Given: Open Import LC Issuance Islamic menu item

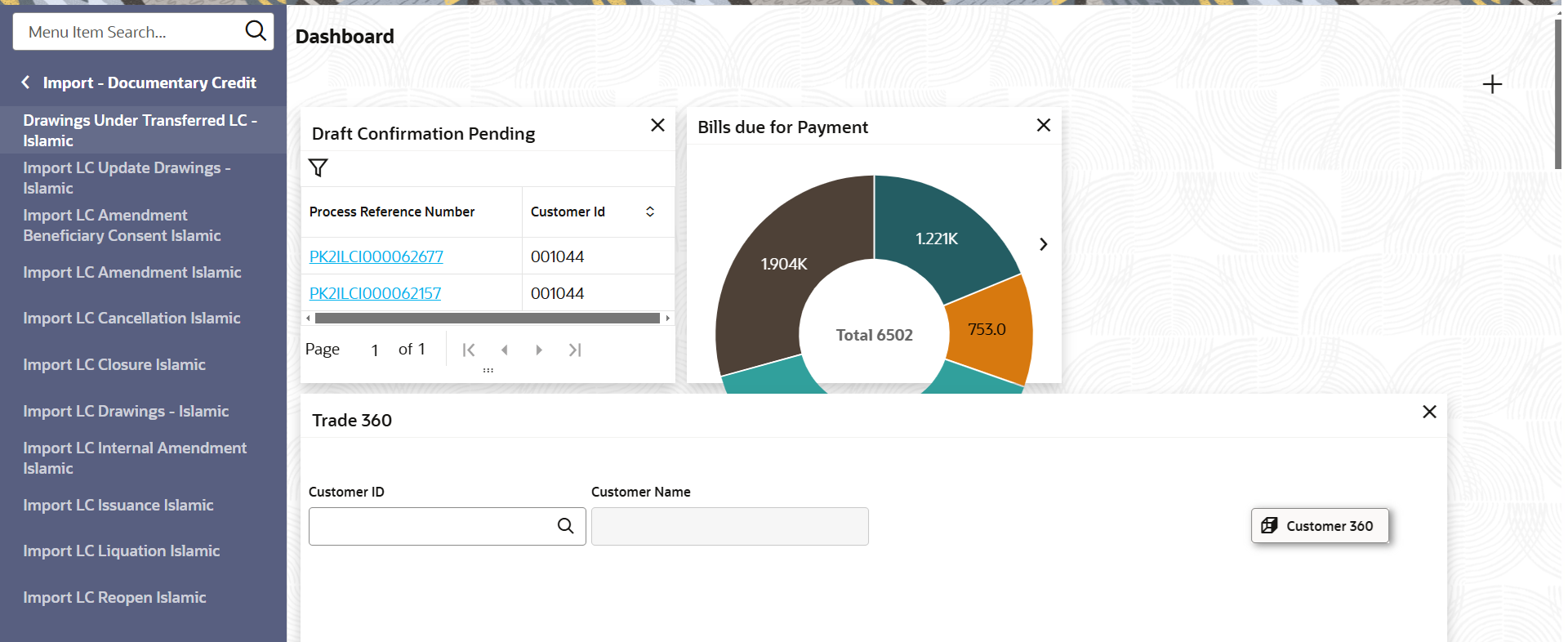Looking at the screenshot, I should (118, 505).
